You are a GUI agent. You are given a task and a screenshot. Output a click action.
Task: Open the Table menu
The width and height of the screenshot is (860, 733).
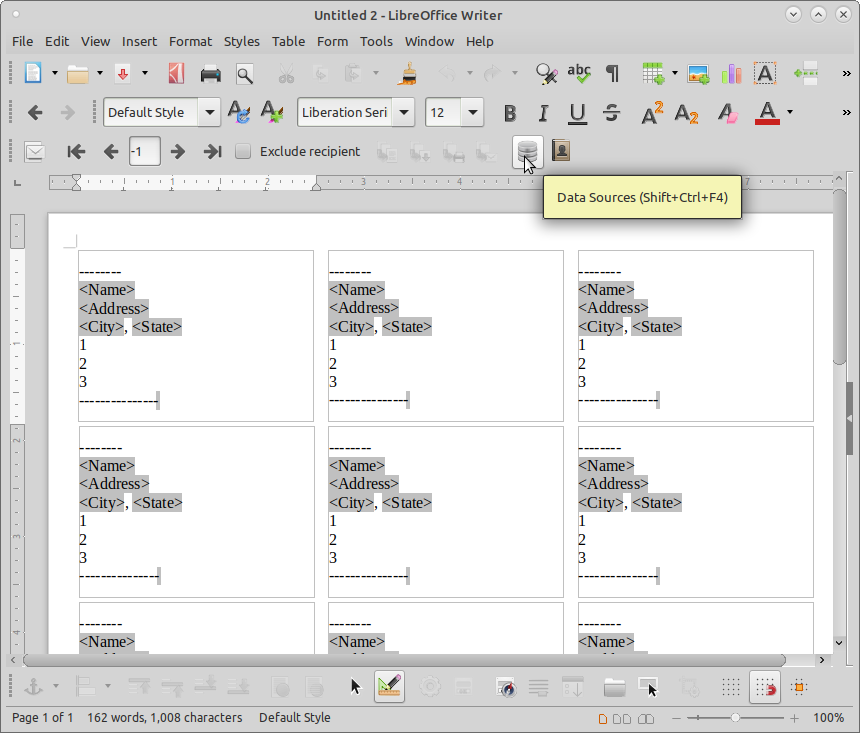tap(288, 41)
